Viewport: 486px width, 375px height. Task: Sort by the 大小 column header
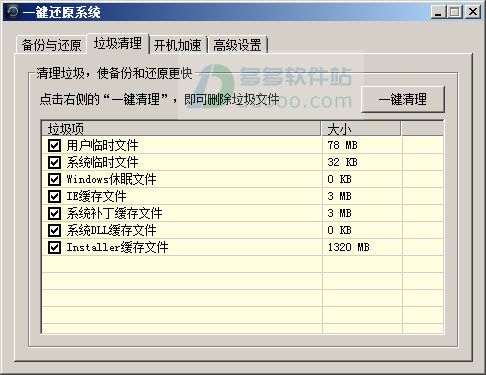pos(361,129)
